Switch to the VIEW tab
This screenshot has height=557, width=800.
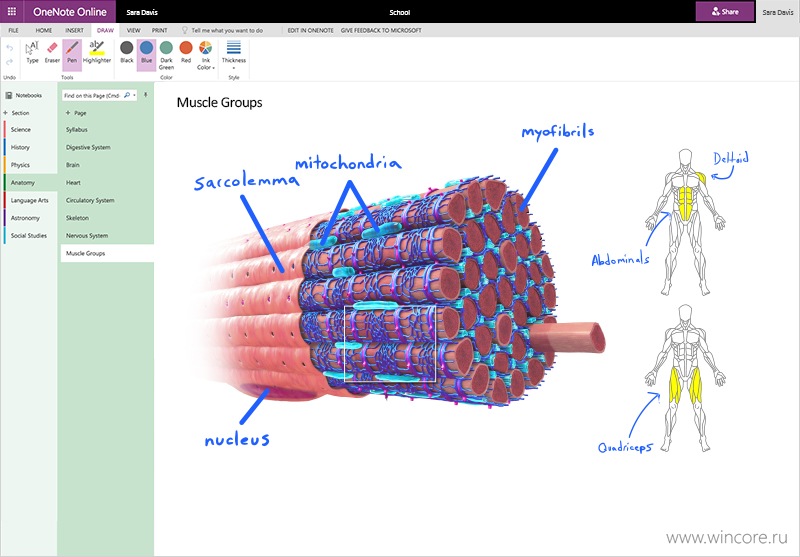click(x=133, y=30)
